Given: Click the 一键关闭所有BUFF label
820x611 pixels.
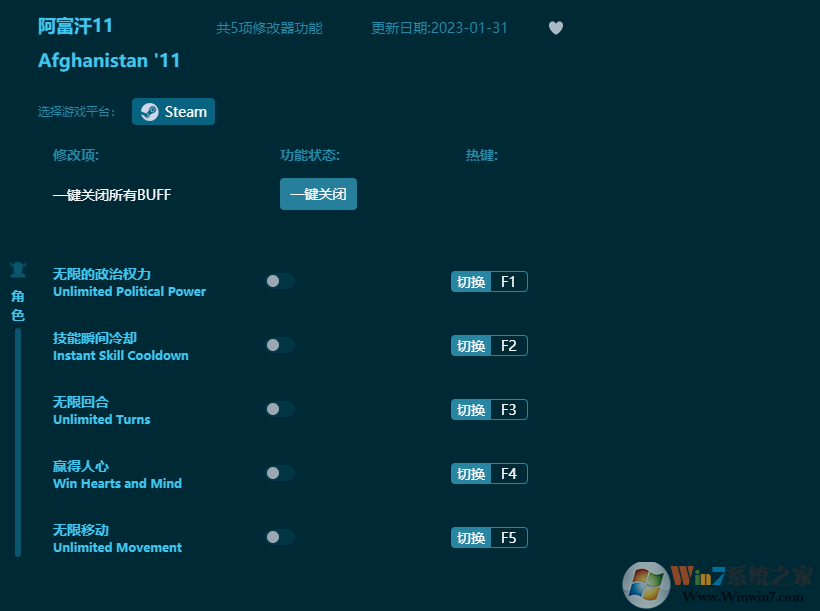Looking at the screenshot, I should tap(112, 195).
